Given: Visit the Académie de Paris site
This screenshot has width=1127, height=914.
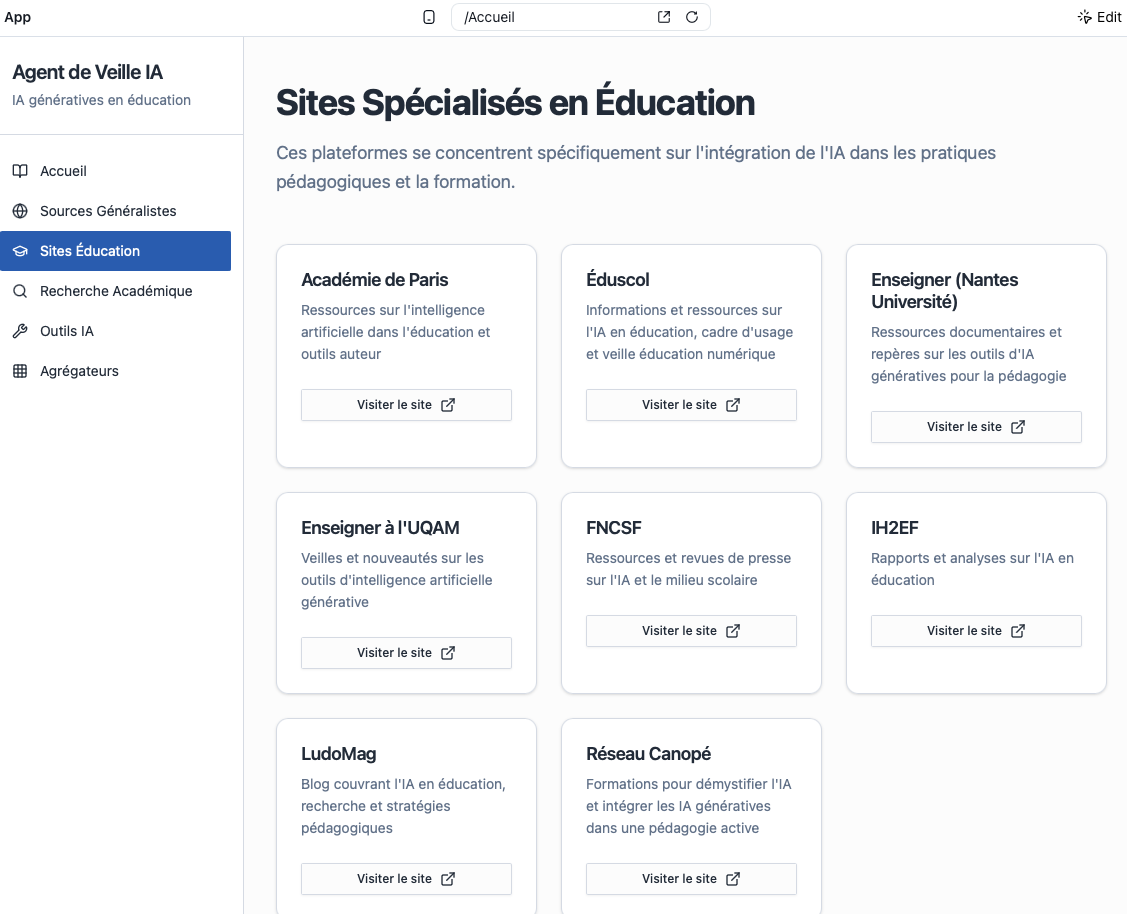Looking at the screenshot, I should coord(406,405).
